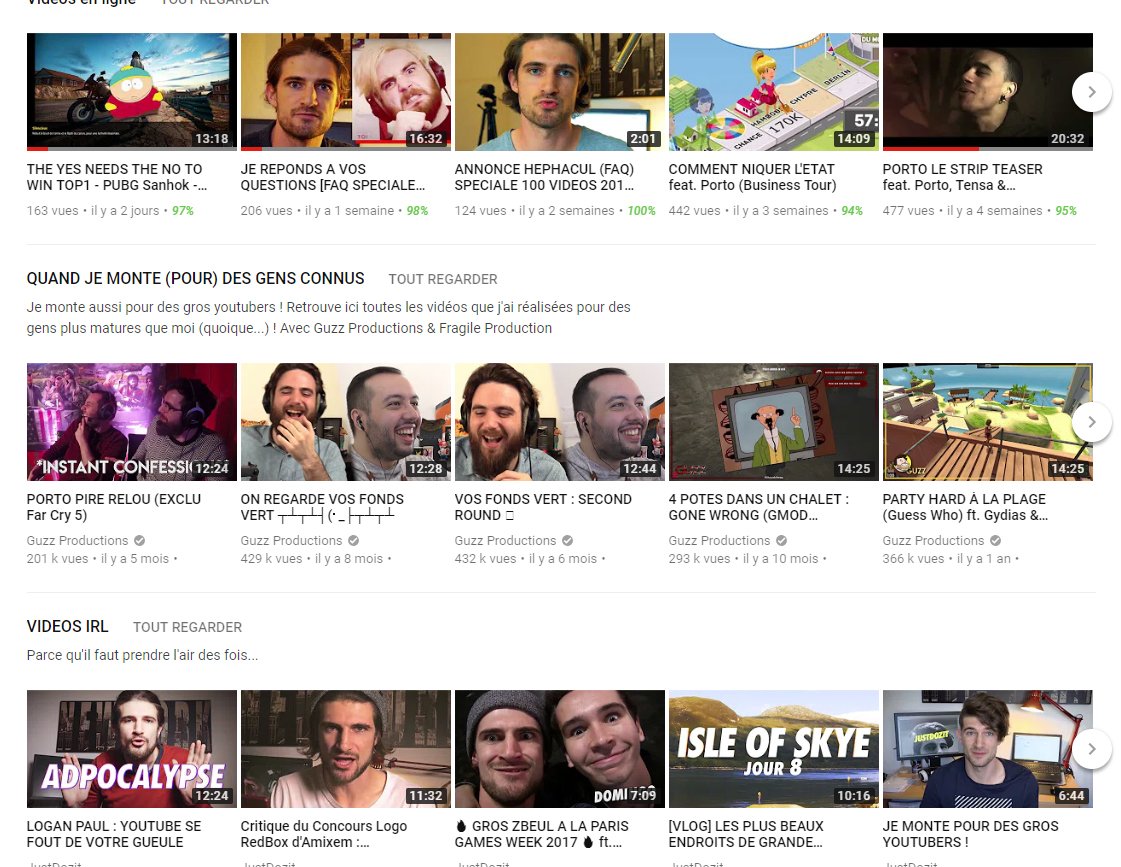Click title ANNONCE HEPHACUL (FAQ)

[544, 177]
